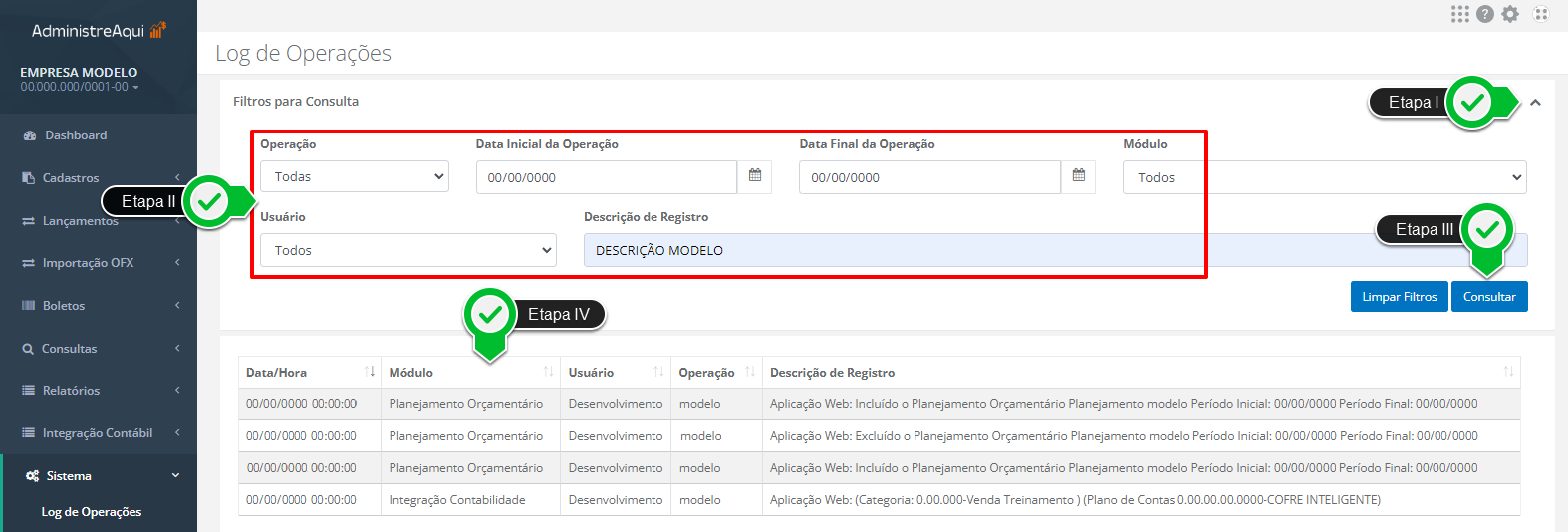
Task: Open the Operação dropdown showing Todas
Action: click(355, 177)
